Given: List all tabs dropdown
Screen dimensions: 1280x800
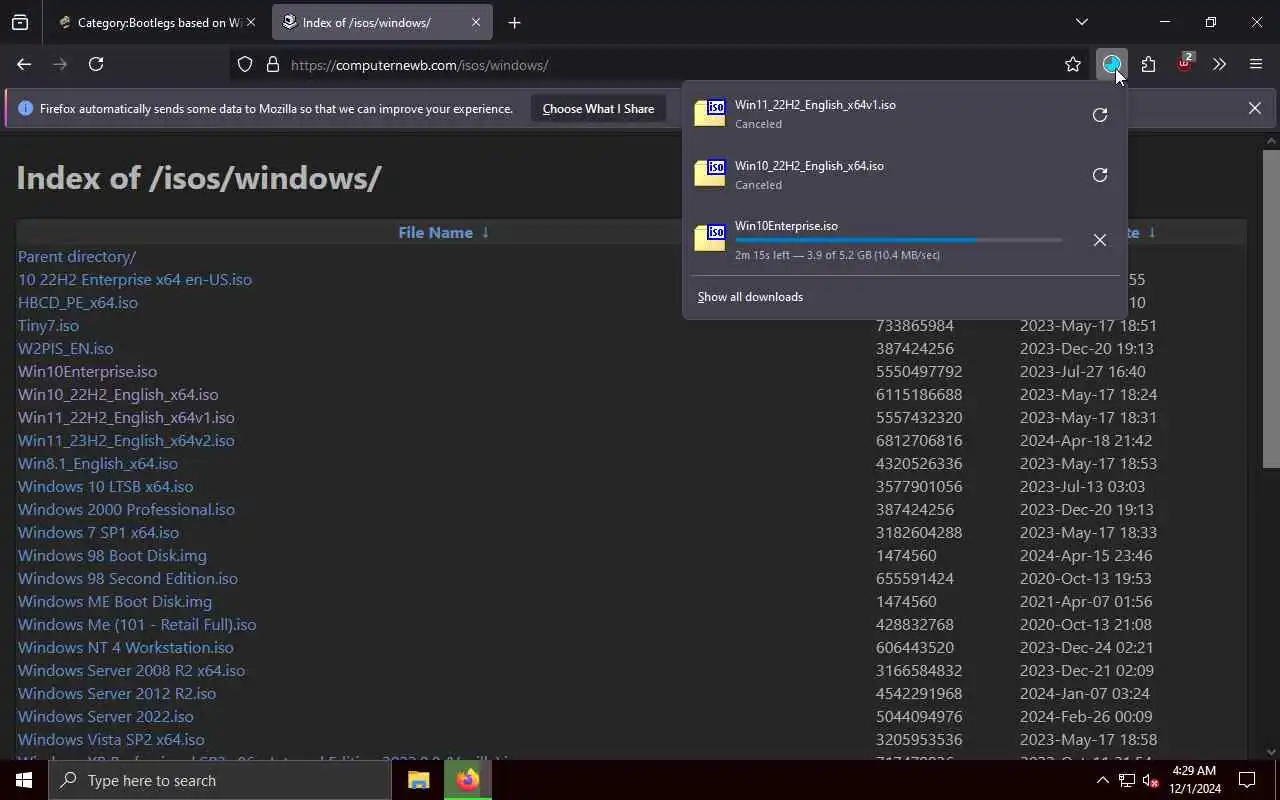Looking at the screenshot, I should tap(1081, 22).
